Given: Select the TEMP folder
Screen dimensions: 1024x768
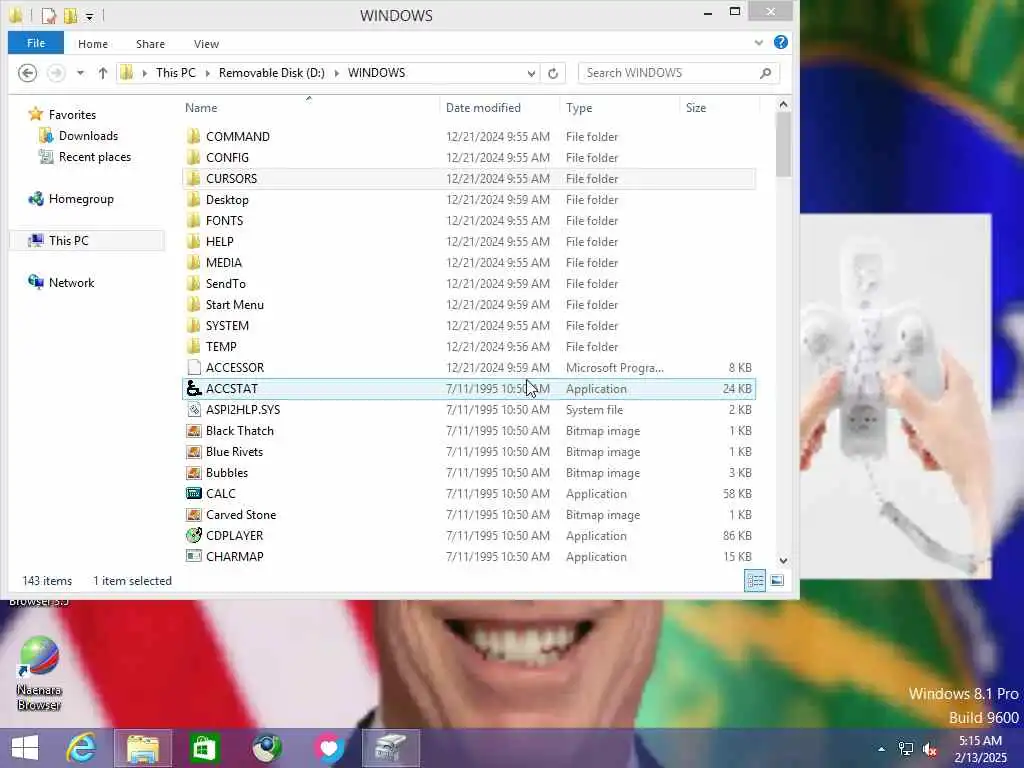Looking at the screenshot, I should [x=469, y=346].
